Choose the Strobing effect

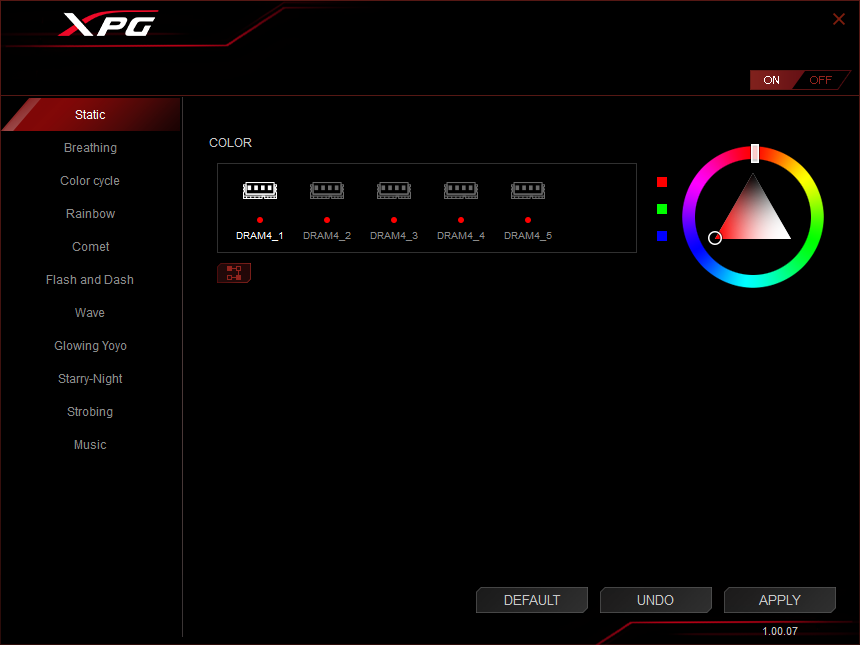click(x=90, y=411)
